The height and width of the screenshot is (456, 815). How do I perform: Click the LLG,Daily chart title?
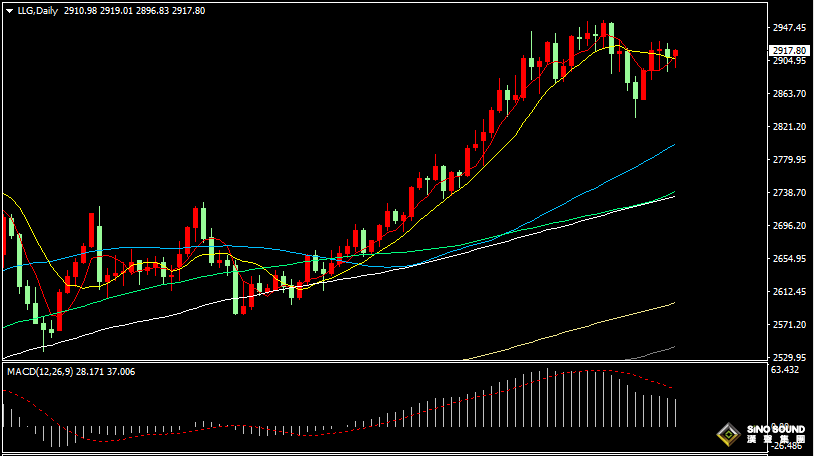point(37,11)
